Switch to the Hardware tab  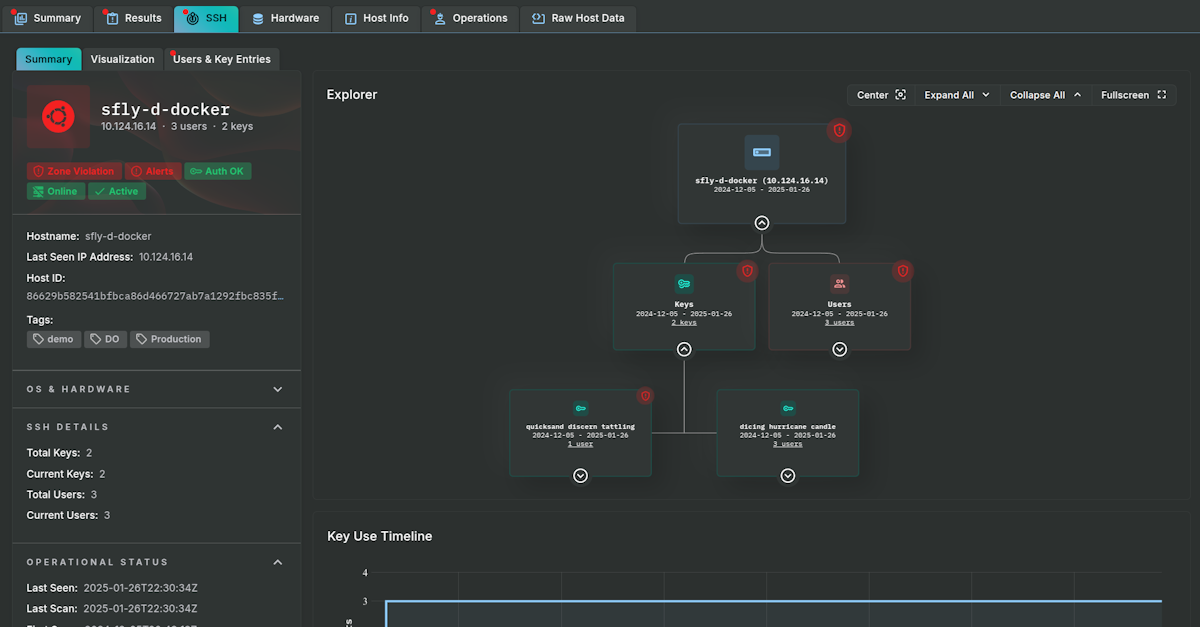pos(285,18)
